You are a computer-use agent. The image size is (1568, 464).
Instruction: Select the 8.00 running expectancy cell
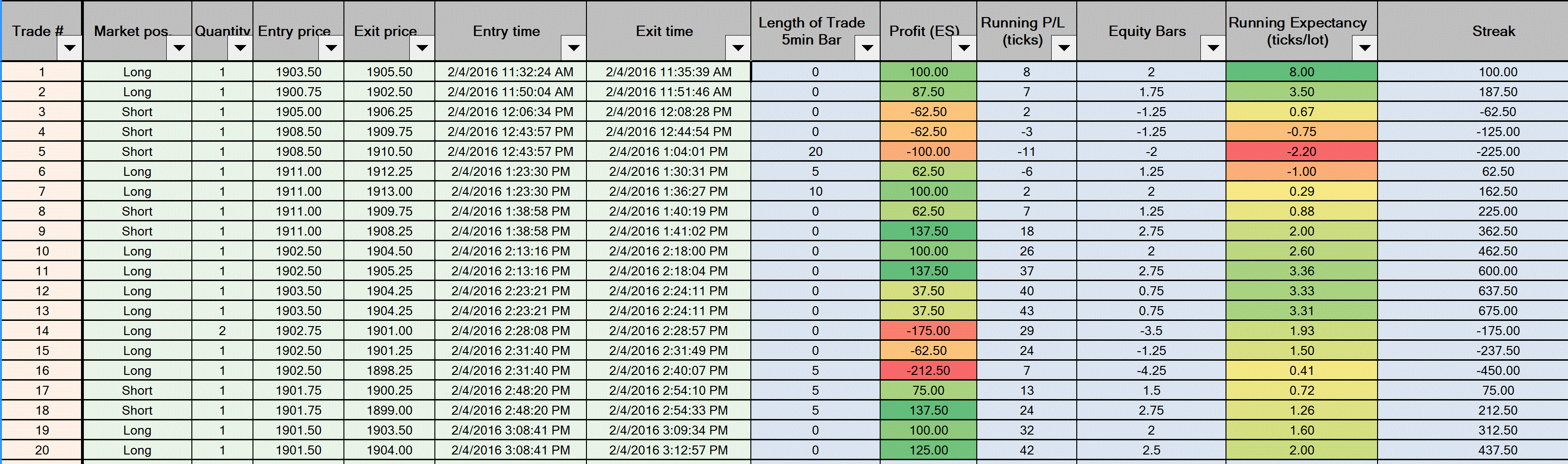pos(1301,72)
